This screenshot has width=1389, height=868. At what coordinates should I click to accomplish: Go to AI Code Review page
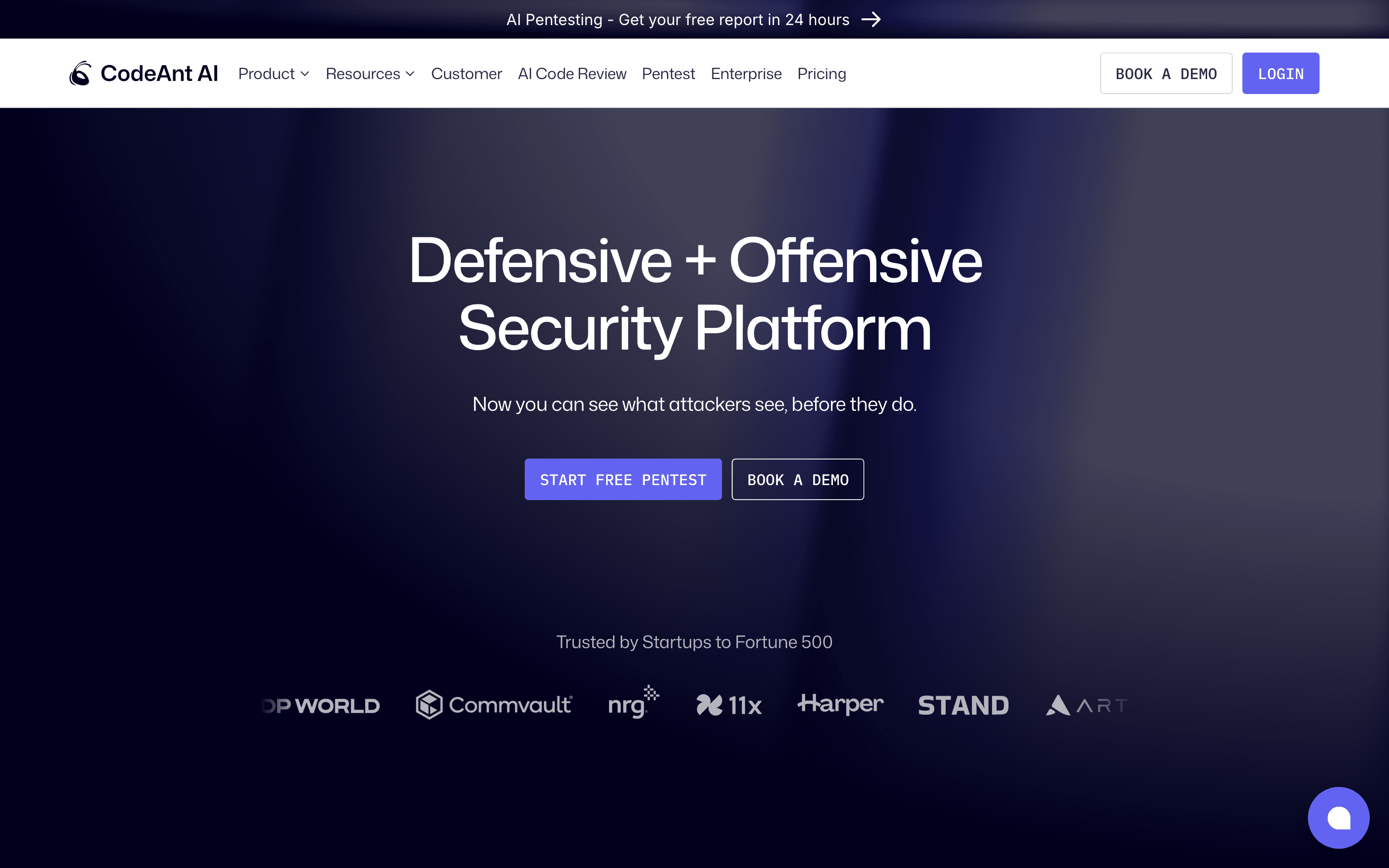(572, 73)
